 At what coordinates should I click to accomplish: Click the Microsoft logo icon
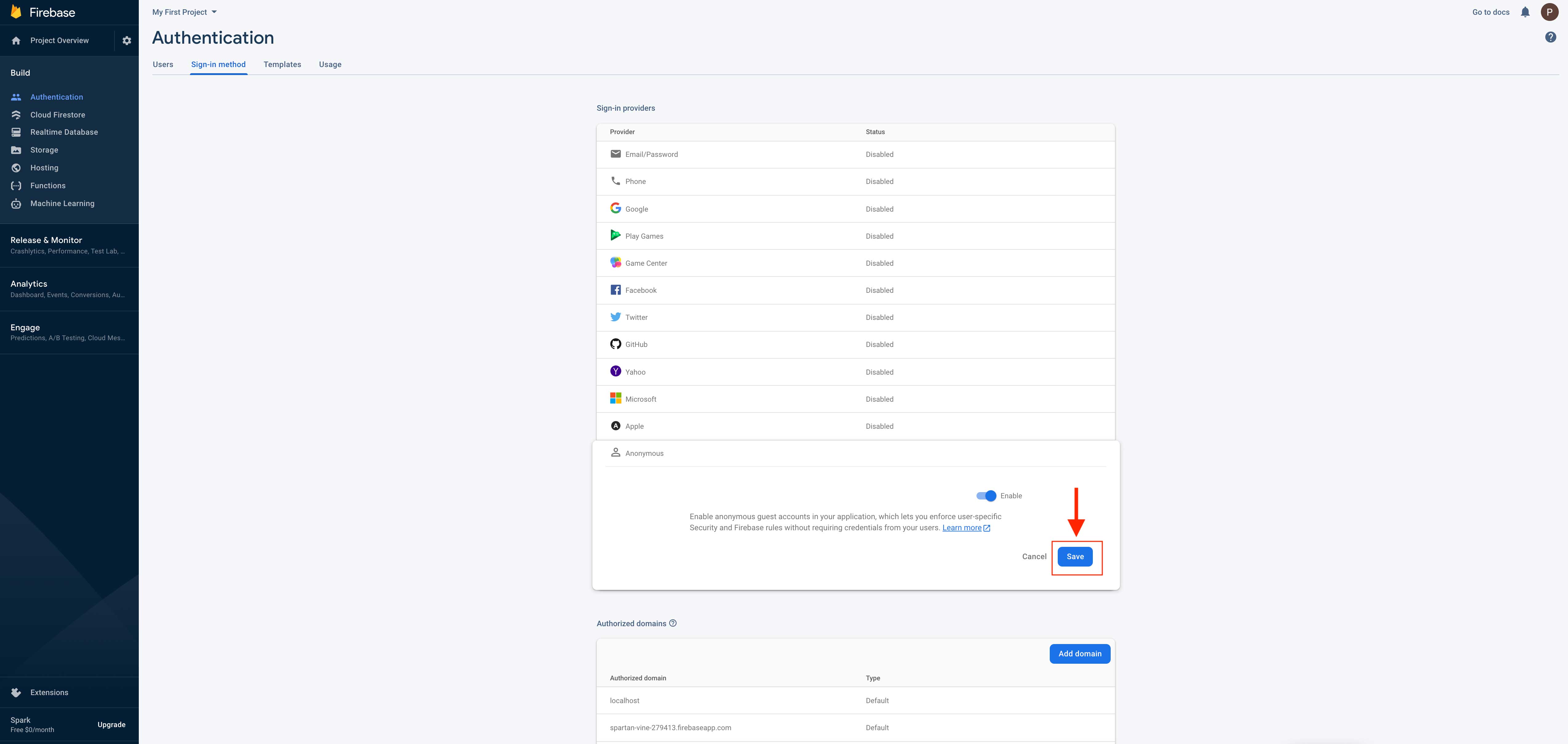click(616, 399)
